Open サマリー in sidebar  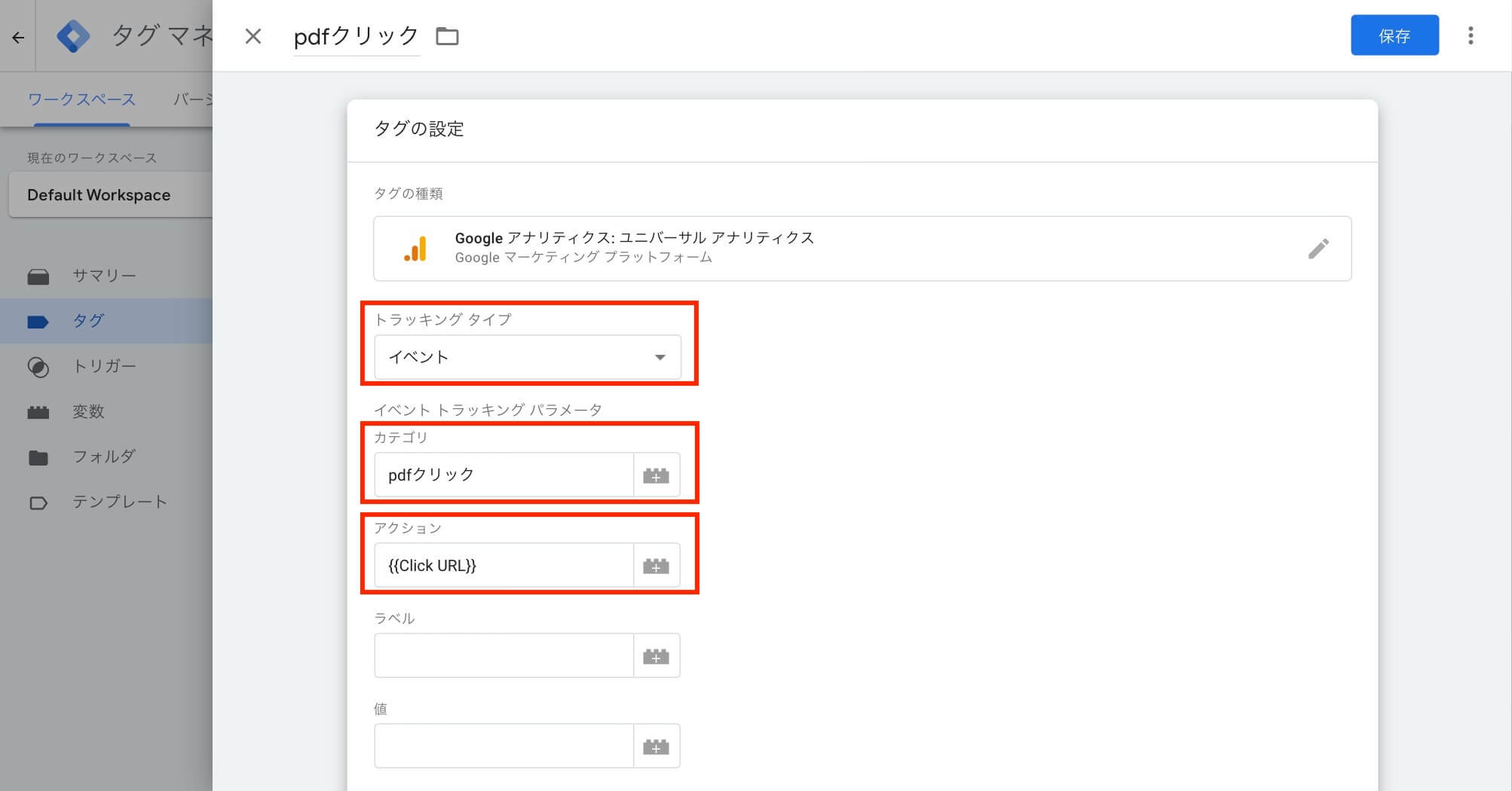(106, 276)
